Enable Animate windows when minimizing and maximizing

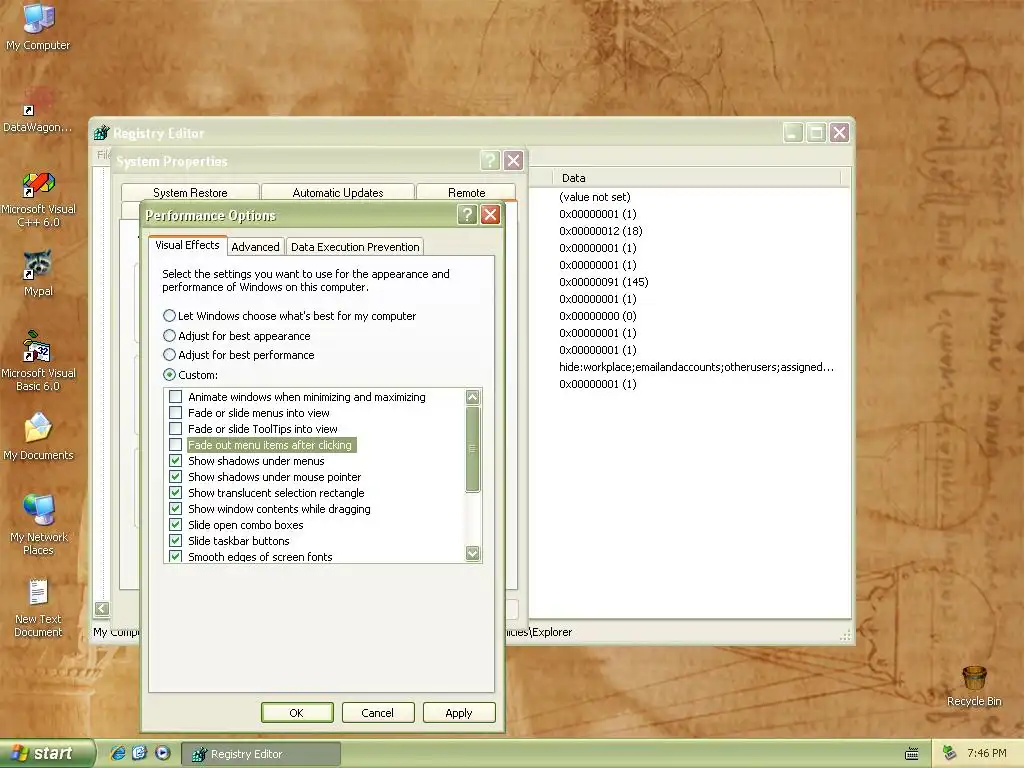tap(175, 396)
